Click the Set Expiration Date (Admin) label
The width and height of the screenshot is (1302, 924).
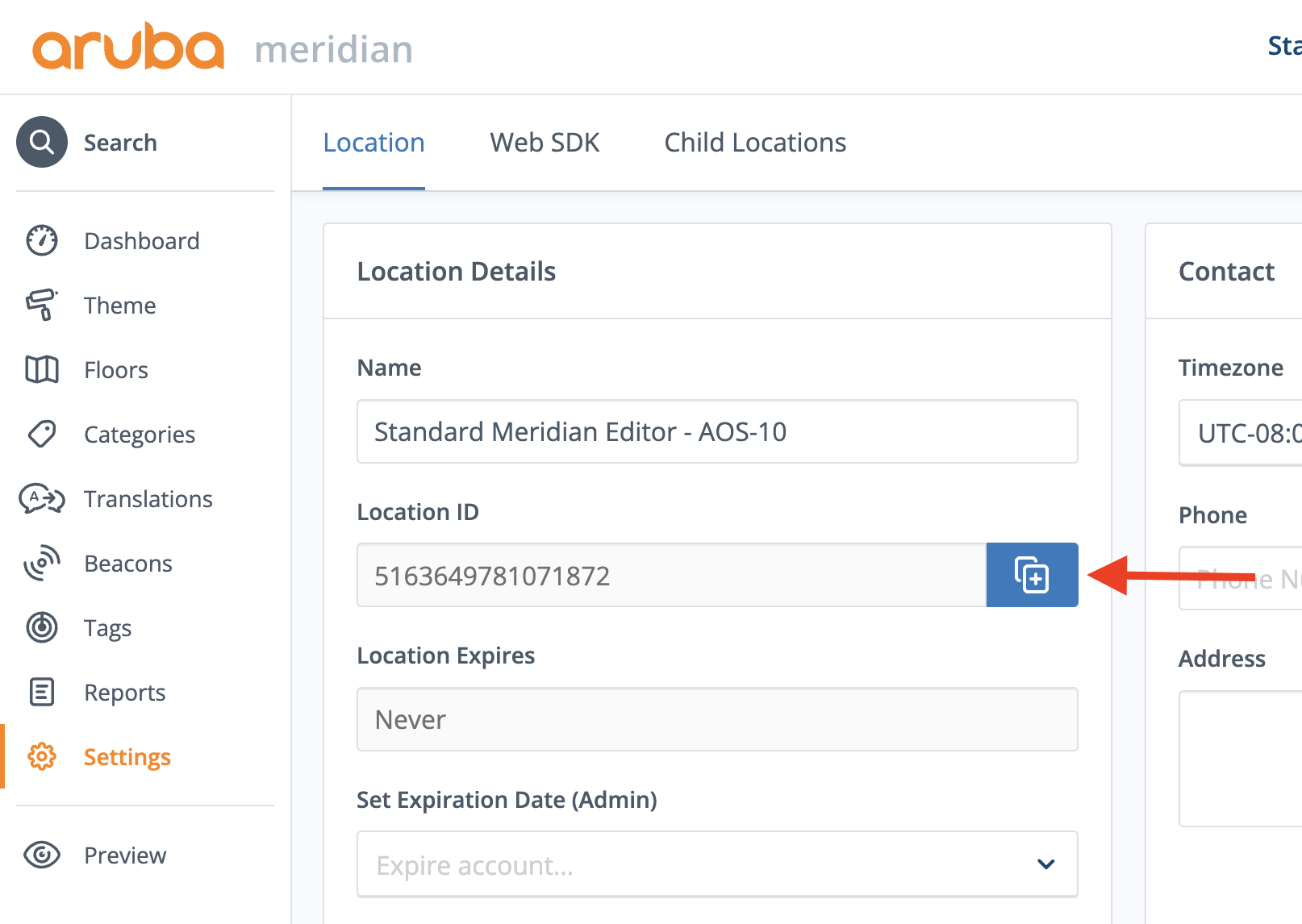tap(507, 800)
